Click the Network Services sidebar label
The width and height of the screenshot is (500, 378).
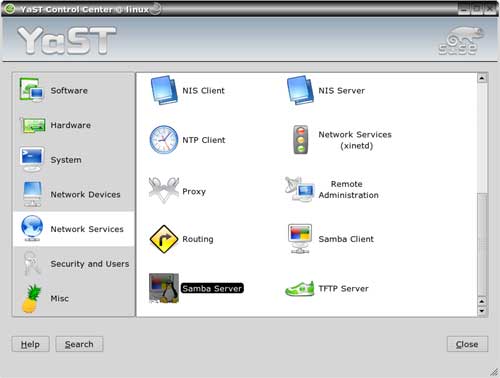[87, 229]
